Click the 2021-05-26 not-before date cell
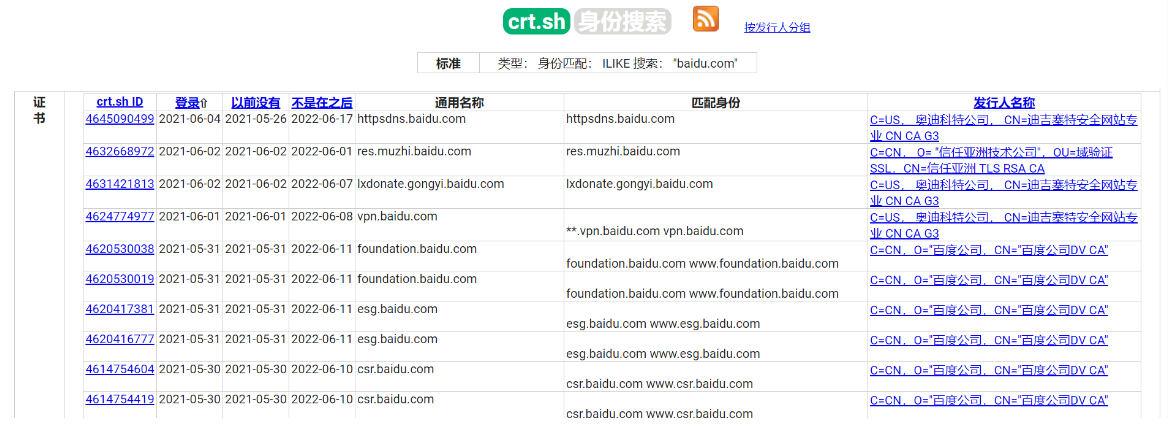The height and width of the screenshot is (431, 1168). coord(256,118)
